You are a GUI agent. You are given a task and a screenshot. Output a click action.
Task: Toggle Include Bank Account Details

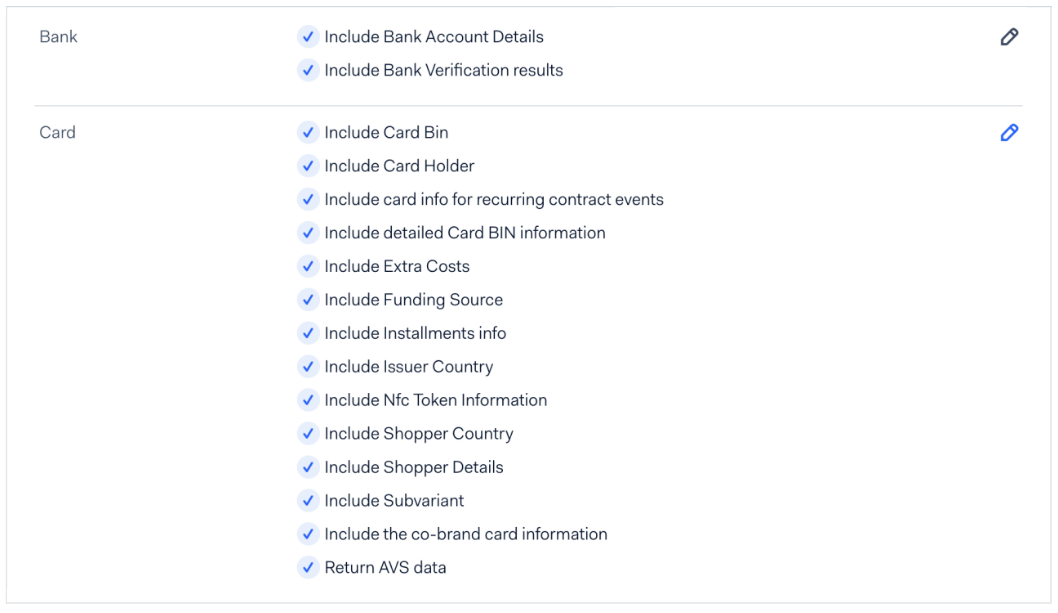tap(307, 36)
